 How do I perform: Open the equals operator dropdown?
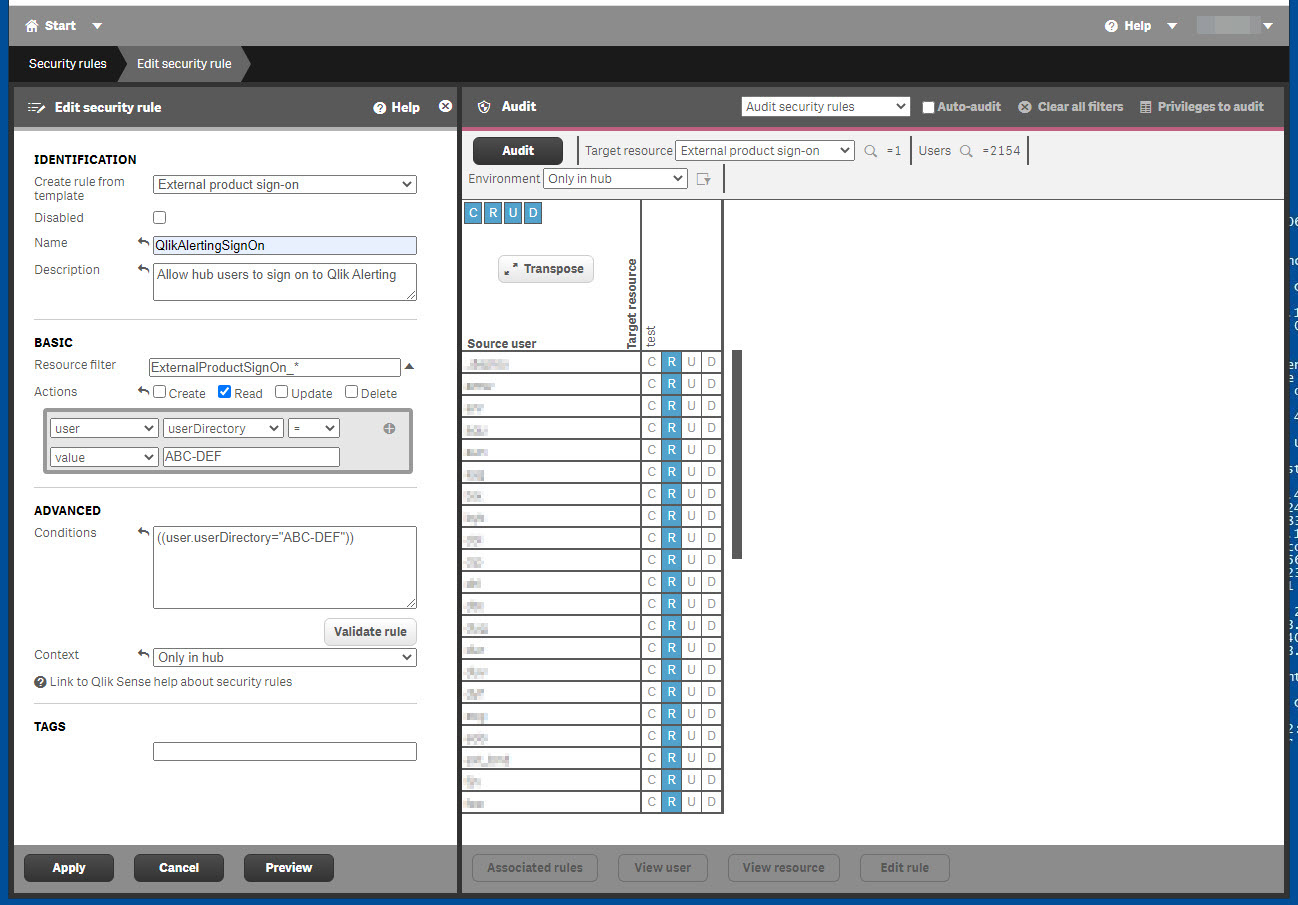pyautogui.click(x=314, y=428)
